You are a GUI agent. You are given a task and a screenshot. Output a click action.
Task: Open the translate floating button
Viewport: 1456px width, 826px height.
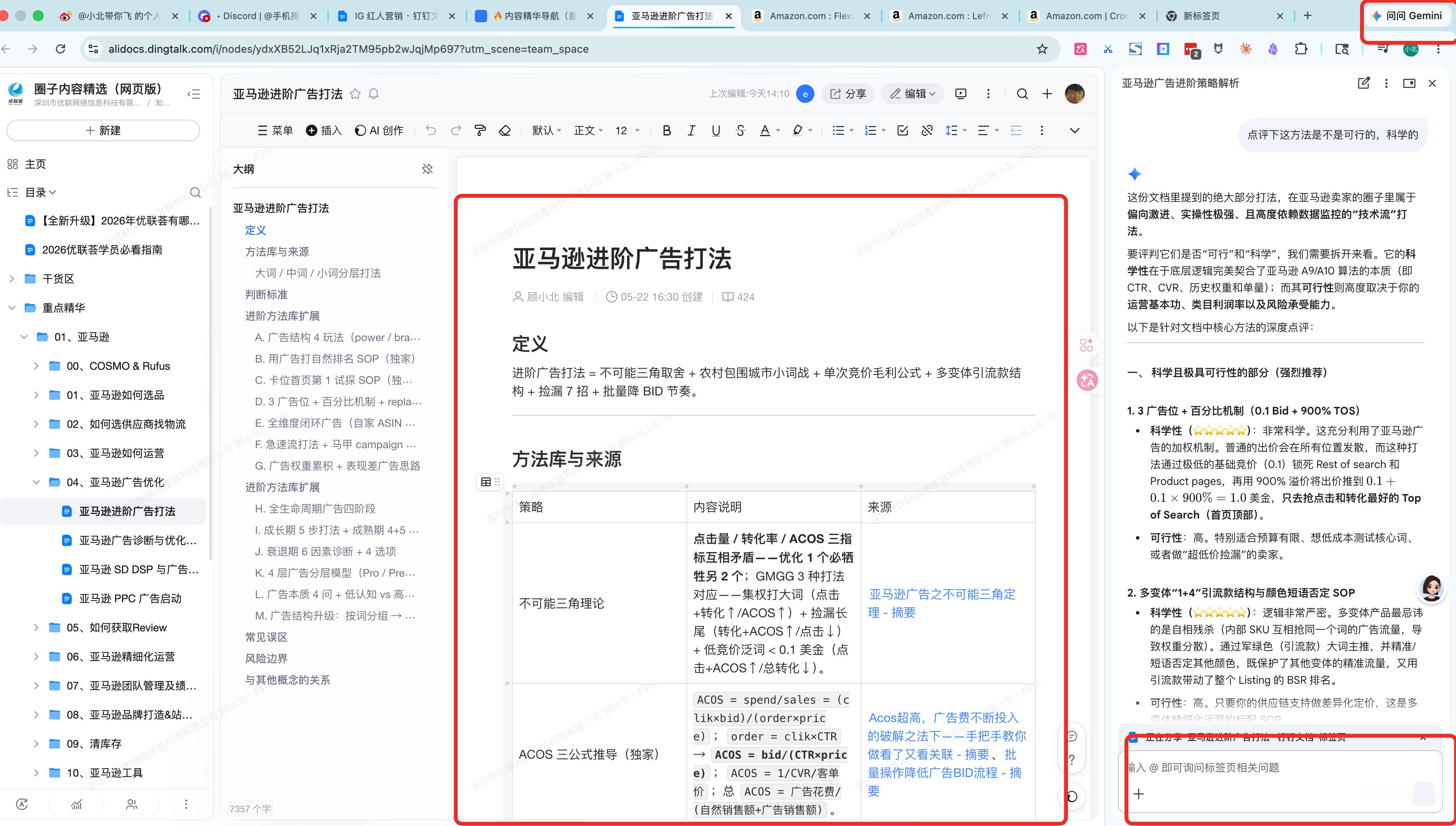(1087, 380)
